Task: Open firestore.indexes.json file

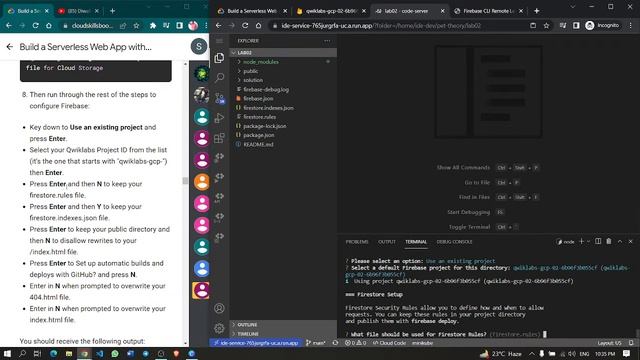Action: click(x=268, y=108)
